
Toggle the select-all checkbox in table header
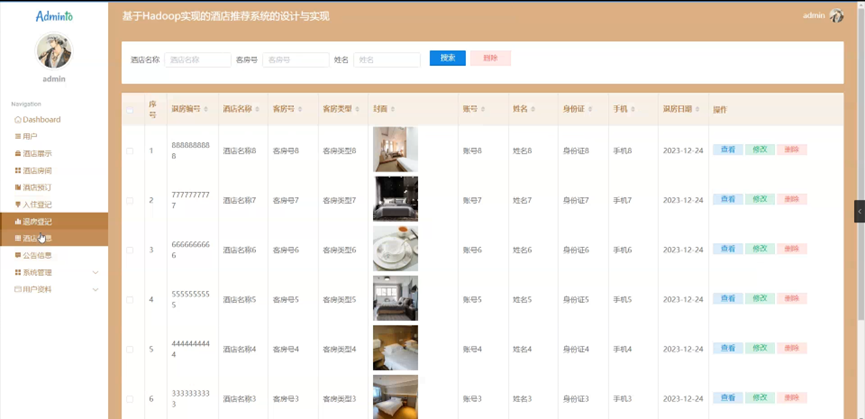click(x=130, y=110)
